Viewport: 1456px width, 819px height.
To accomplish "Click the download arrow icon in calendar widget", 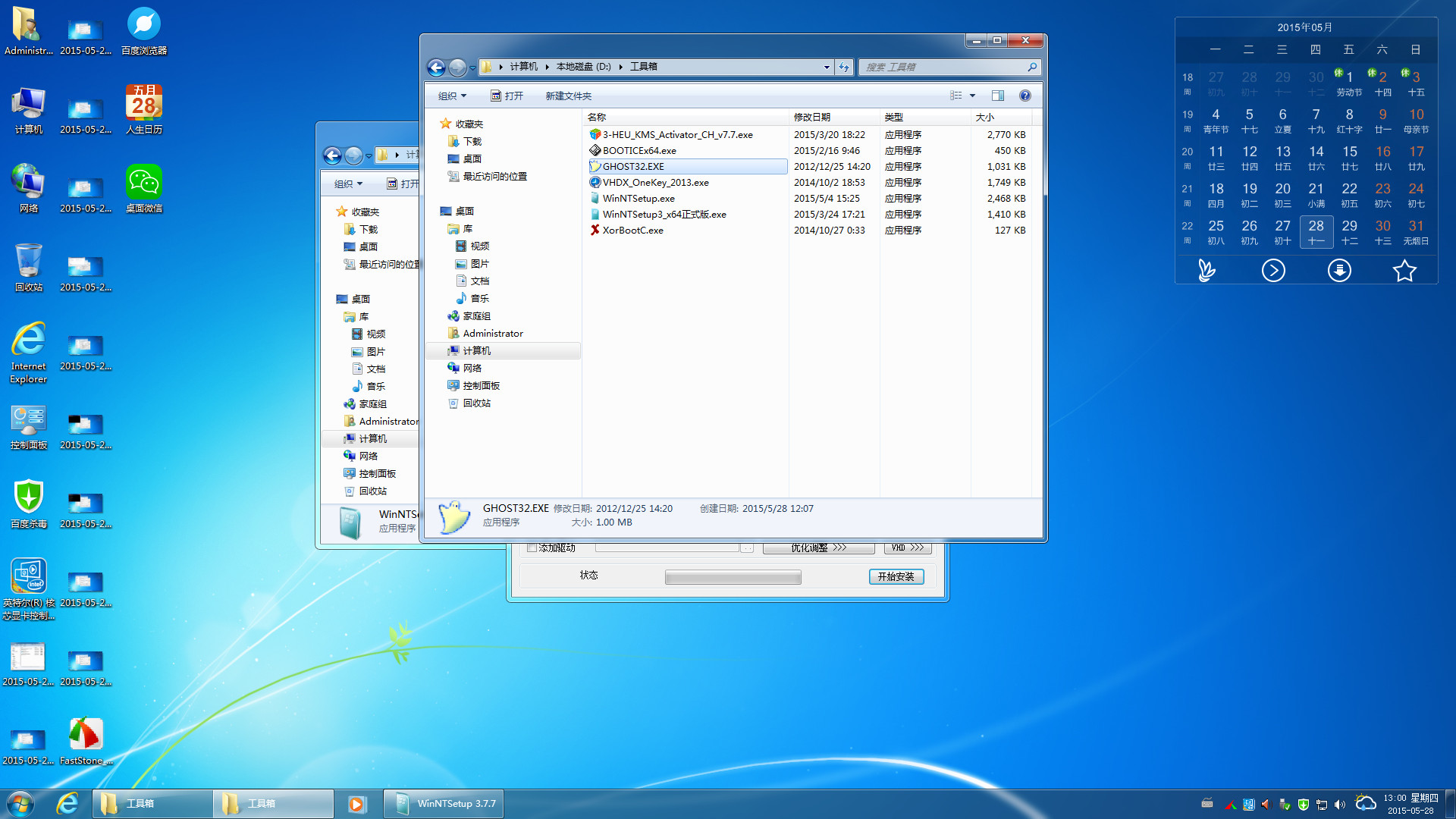I will click(1339, 270).
